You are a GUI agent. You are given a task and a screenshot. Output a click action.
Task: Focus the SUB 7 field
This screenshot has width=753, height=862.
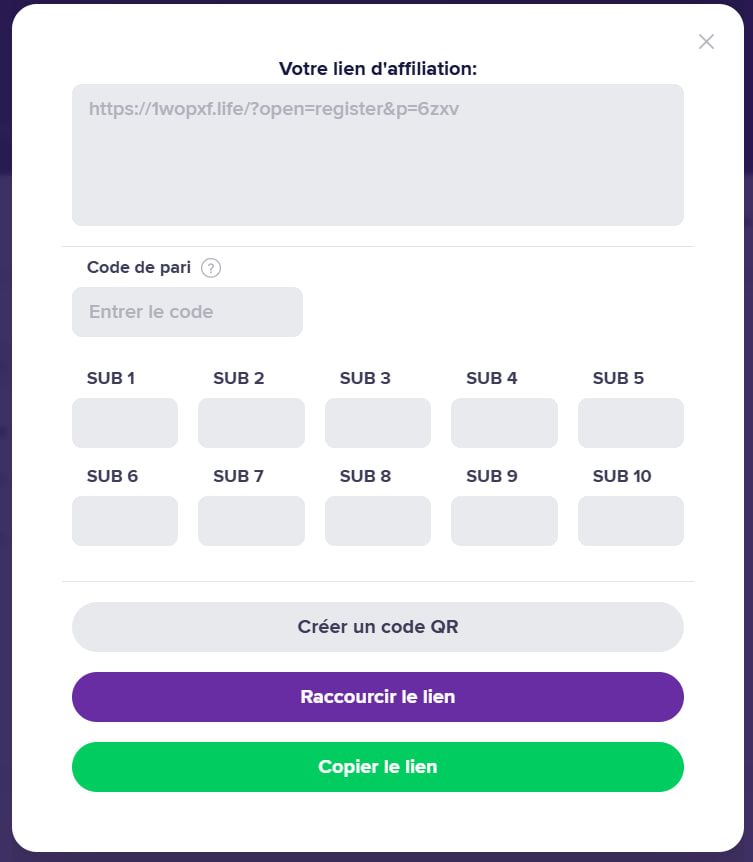point(251,521)
